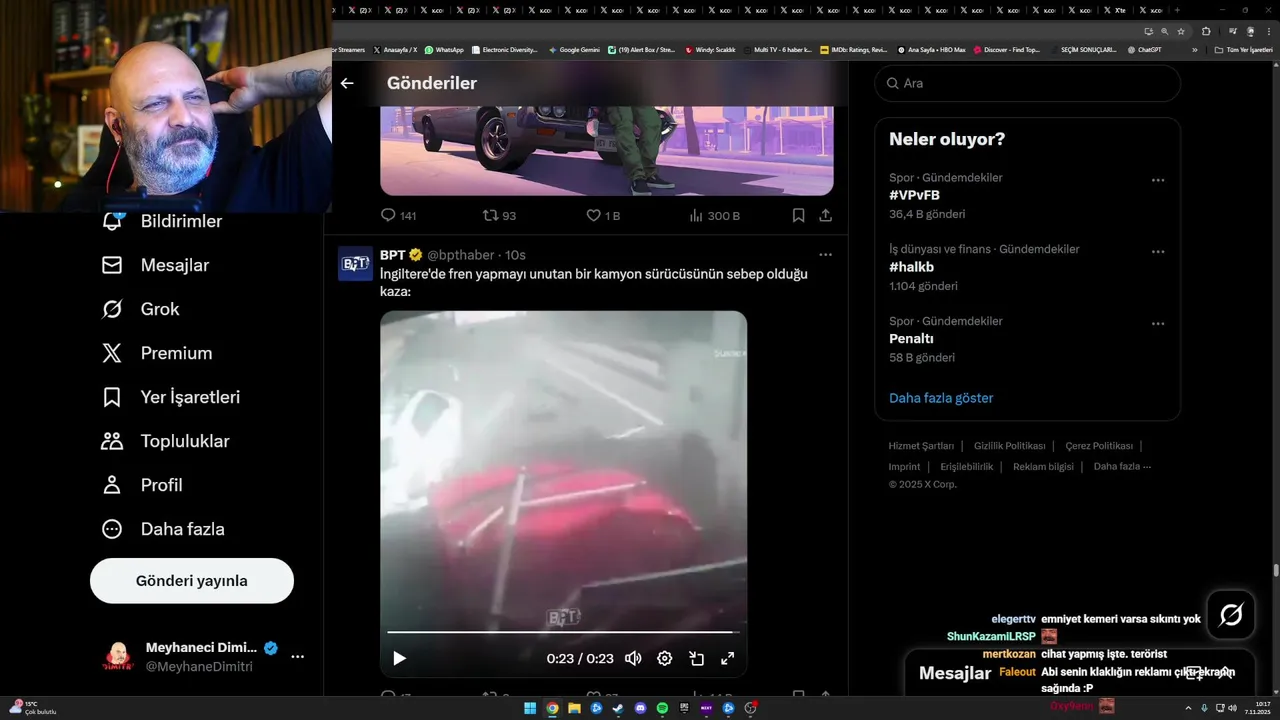Open replies on the post with 141 comments
Screen dimensions: 1280x720
tap(398, 215)
